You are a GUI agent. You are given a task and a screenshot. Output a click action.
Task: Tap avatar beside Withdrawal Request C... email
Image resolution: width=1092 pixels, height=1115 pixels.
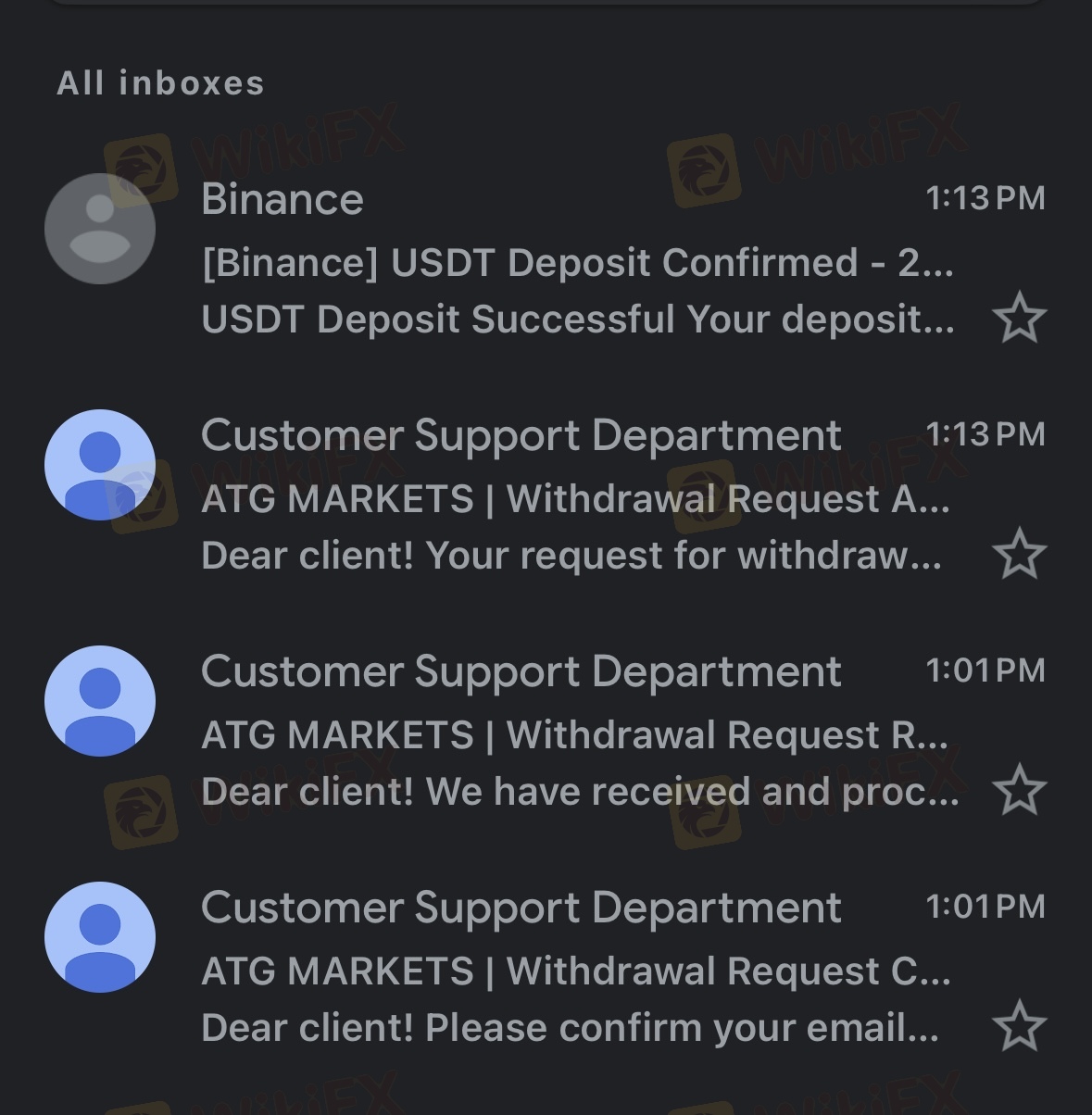(100, 937)
